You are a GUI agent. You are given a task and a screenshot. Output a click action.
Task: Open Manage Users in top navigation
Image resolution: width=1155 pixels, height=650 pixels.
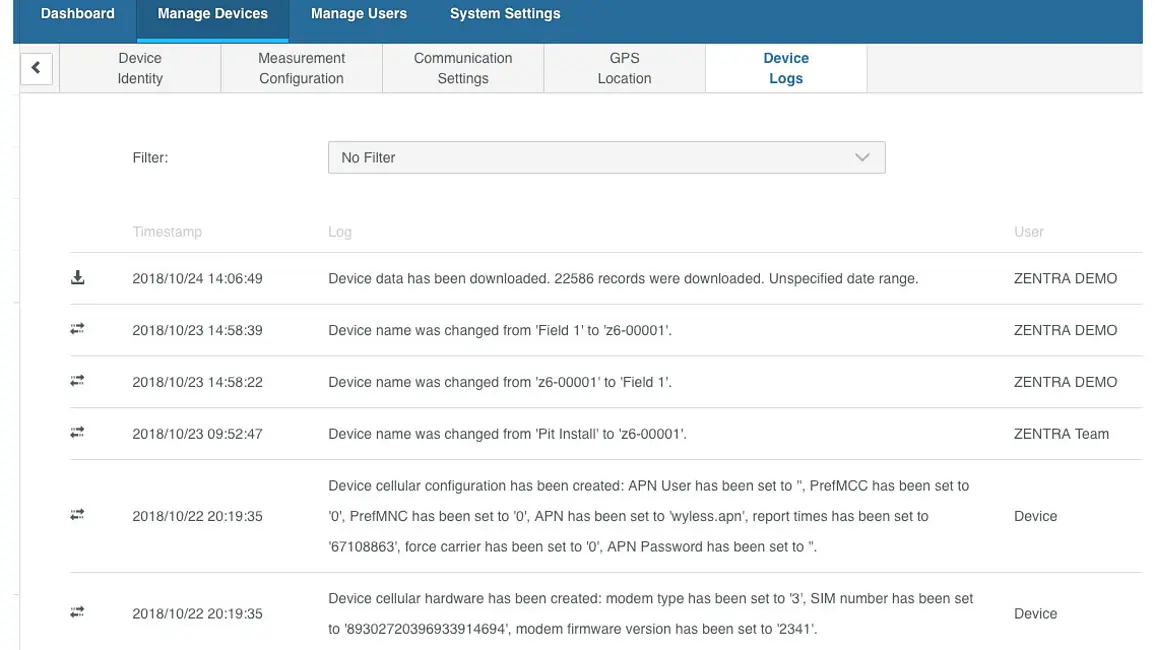359,14
